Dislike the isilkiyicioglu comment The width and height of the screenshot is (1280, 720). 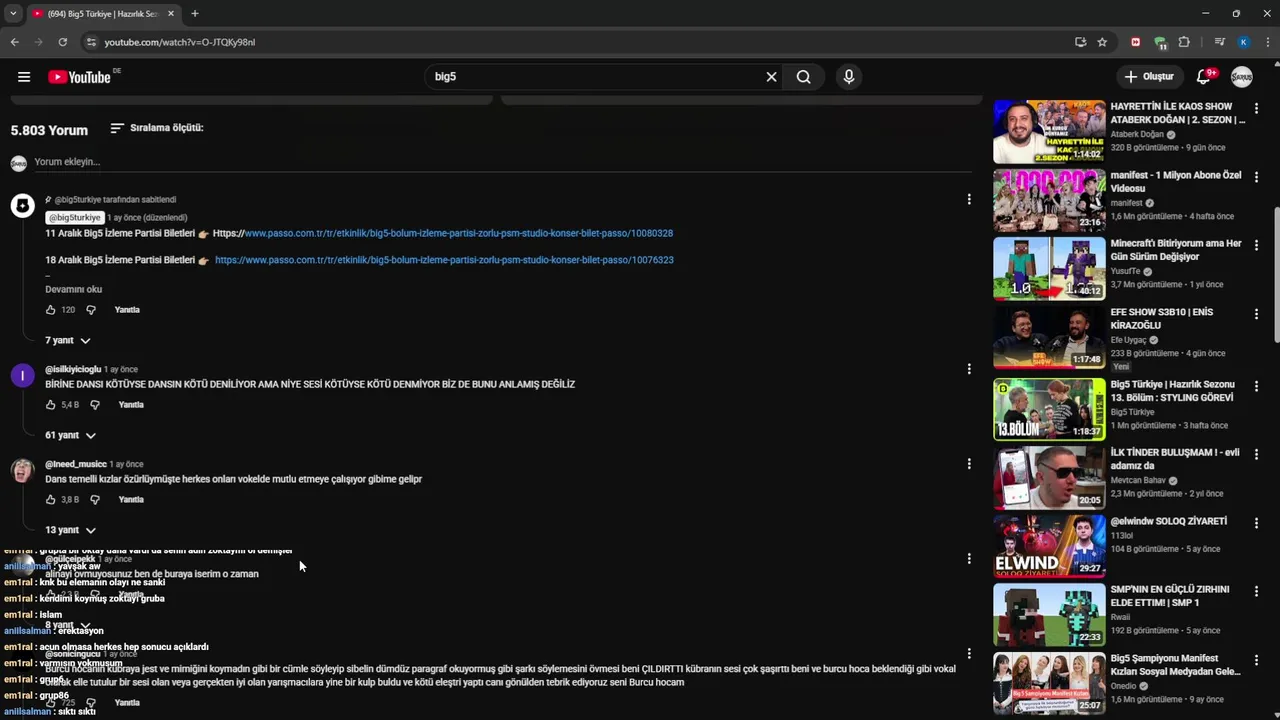[x=95, y=405]
